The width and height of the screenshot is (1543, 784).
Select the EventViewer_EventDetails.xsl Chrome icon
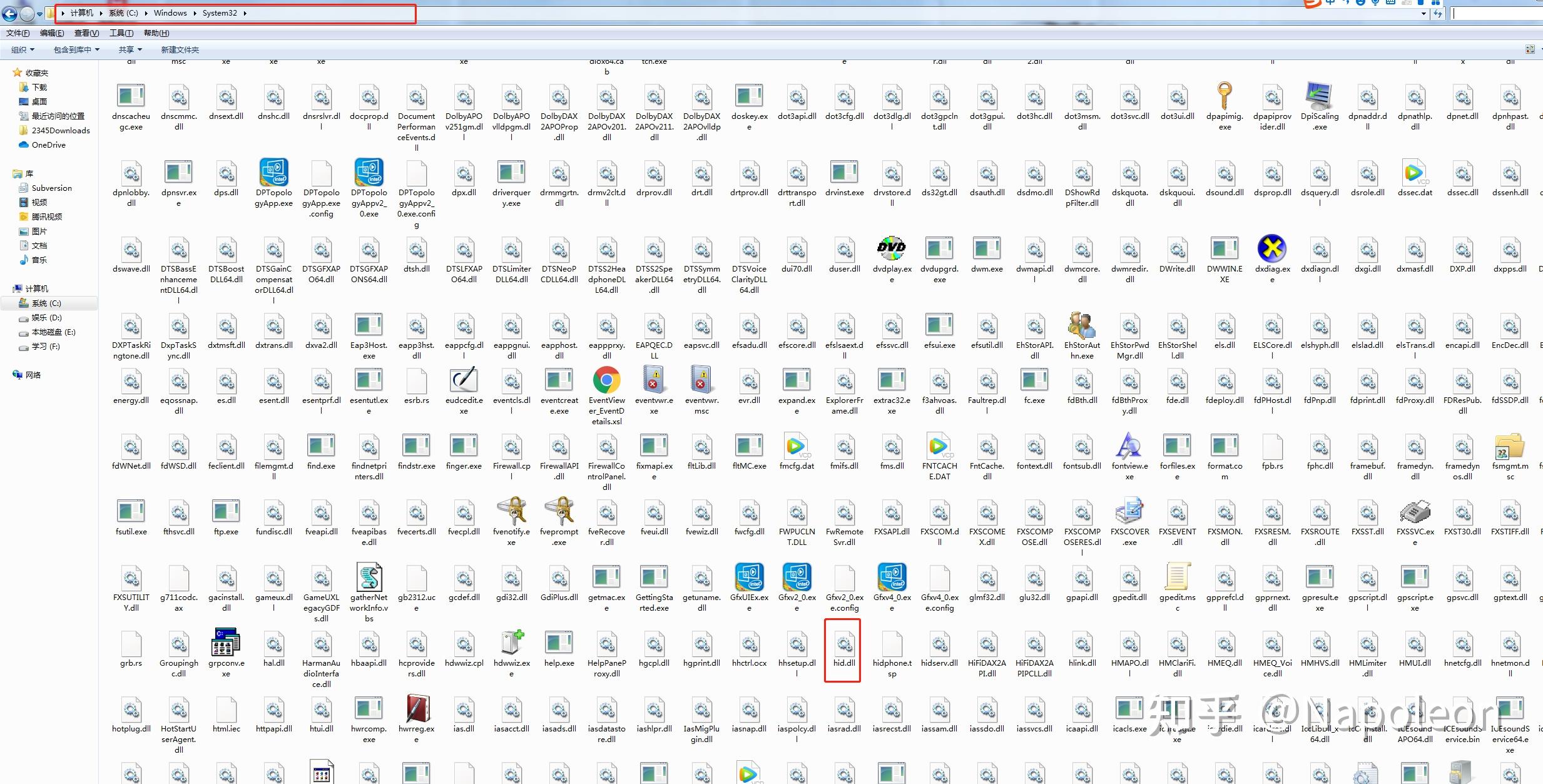tap(606, 380)
